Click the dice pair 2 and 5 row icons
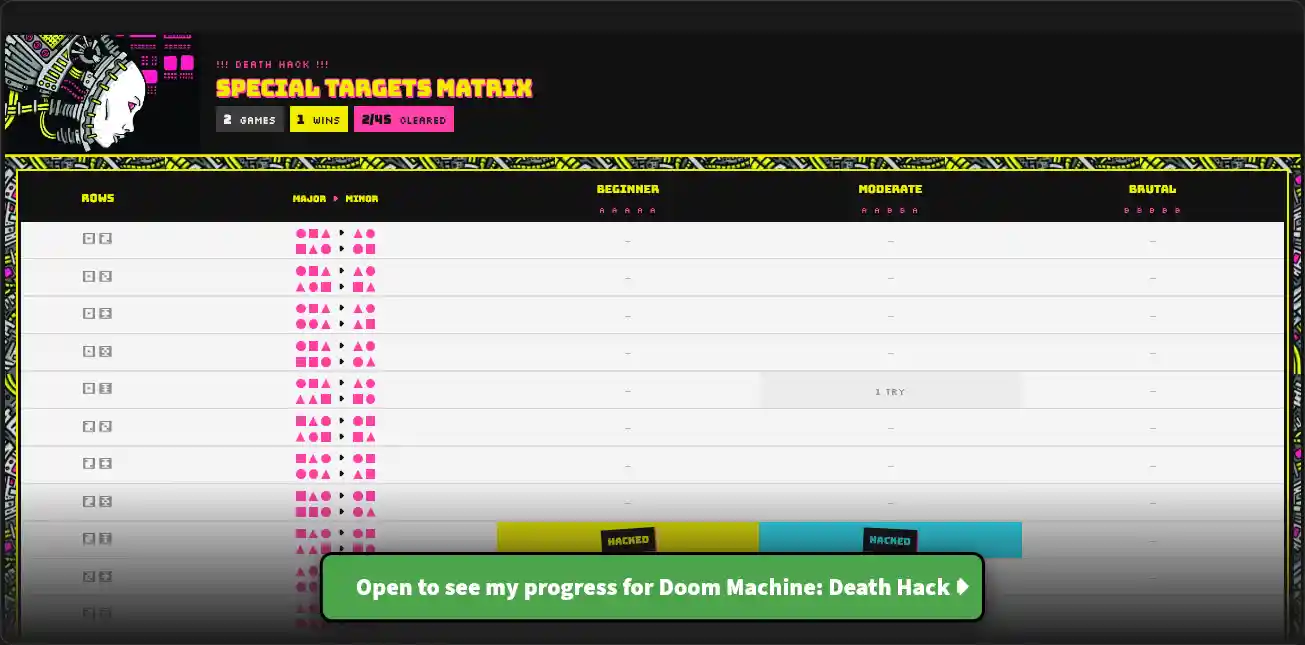This screenshot has width=1305, height=645. [98, 501]
